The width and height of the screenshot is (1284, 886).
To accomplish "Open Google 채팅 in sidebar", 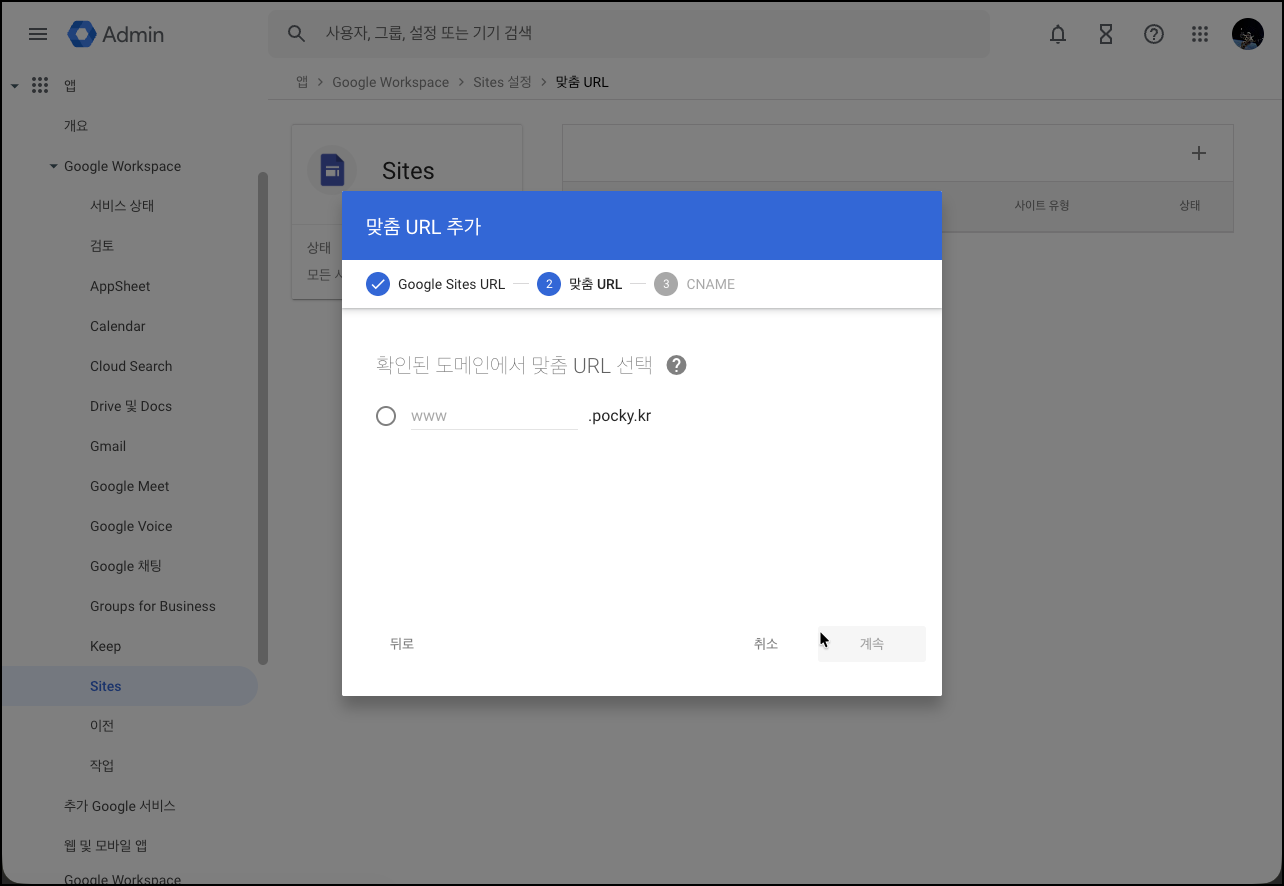I will click(126, 566).
